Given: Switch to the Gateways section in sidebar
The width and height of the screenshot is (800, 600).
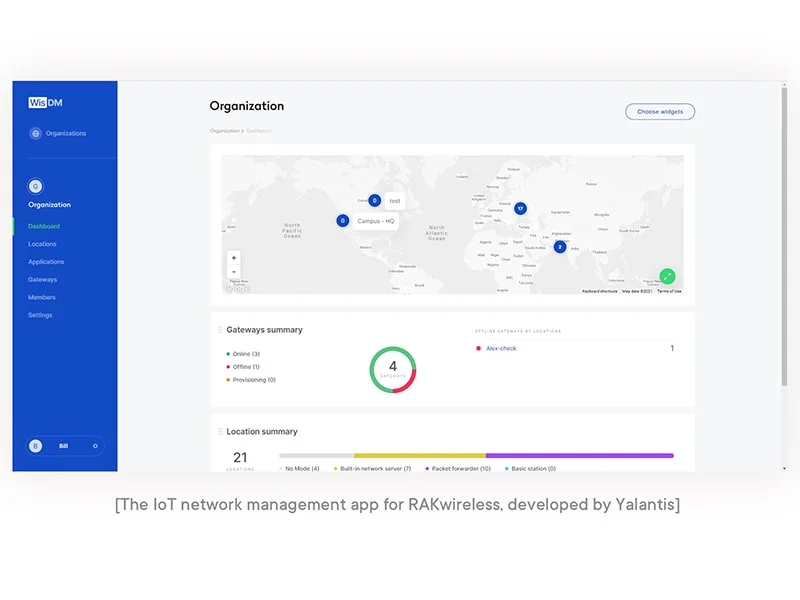Looking at the screenshot, I should pyautogui.click(x=43, y=279).
